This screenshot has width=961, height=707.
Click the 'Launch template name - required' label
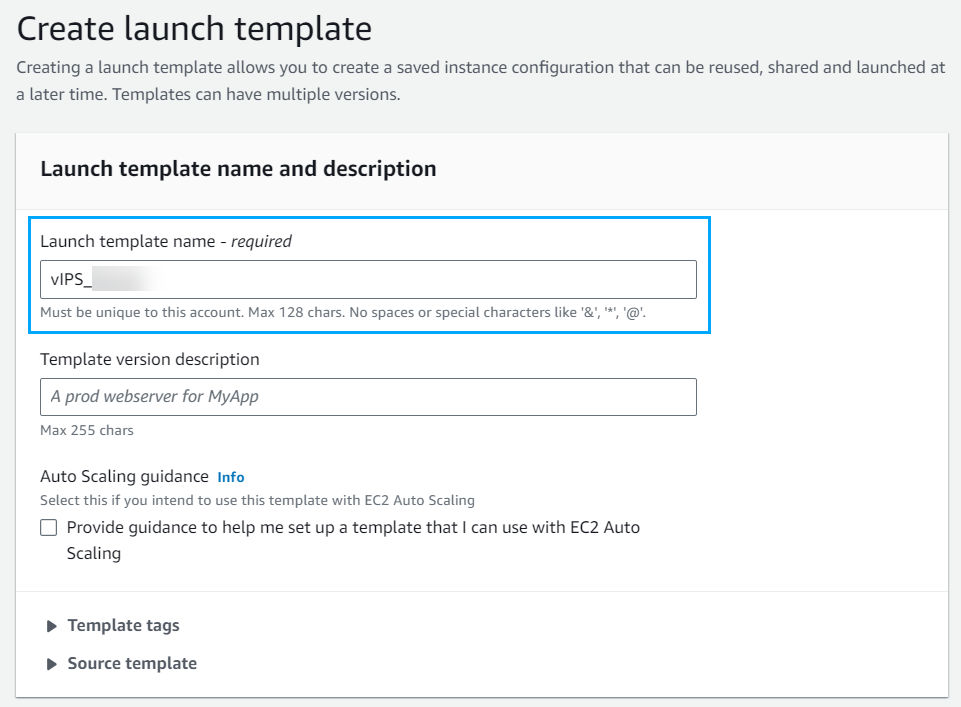coord(166,241)
